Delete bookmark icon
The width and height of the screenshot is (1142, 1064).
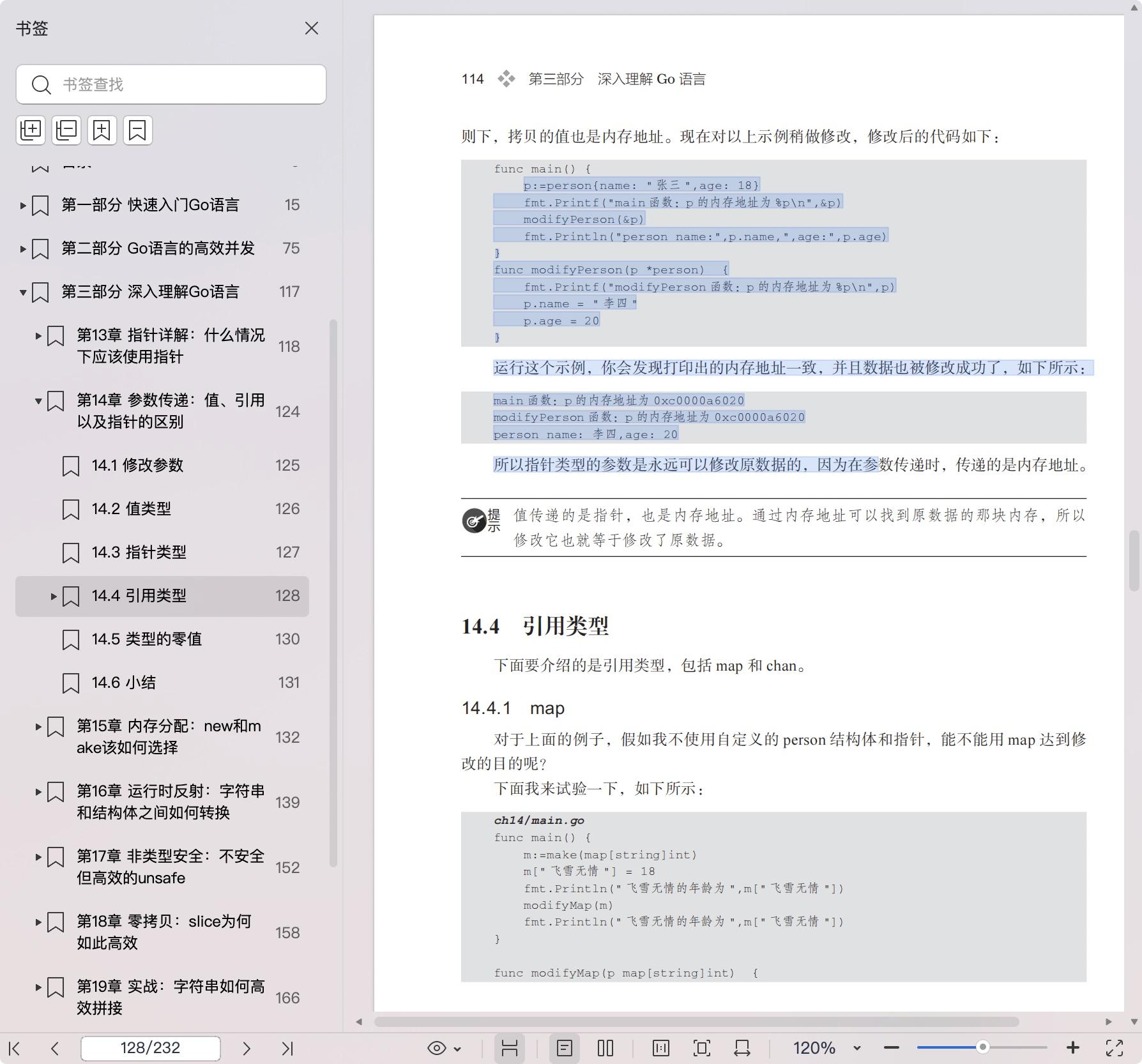[138, 130]
